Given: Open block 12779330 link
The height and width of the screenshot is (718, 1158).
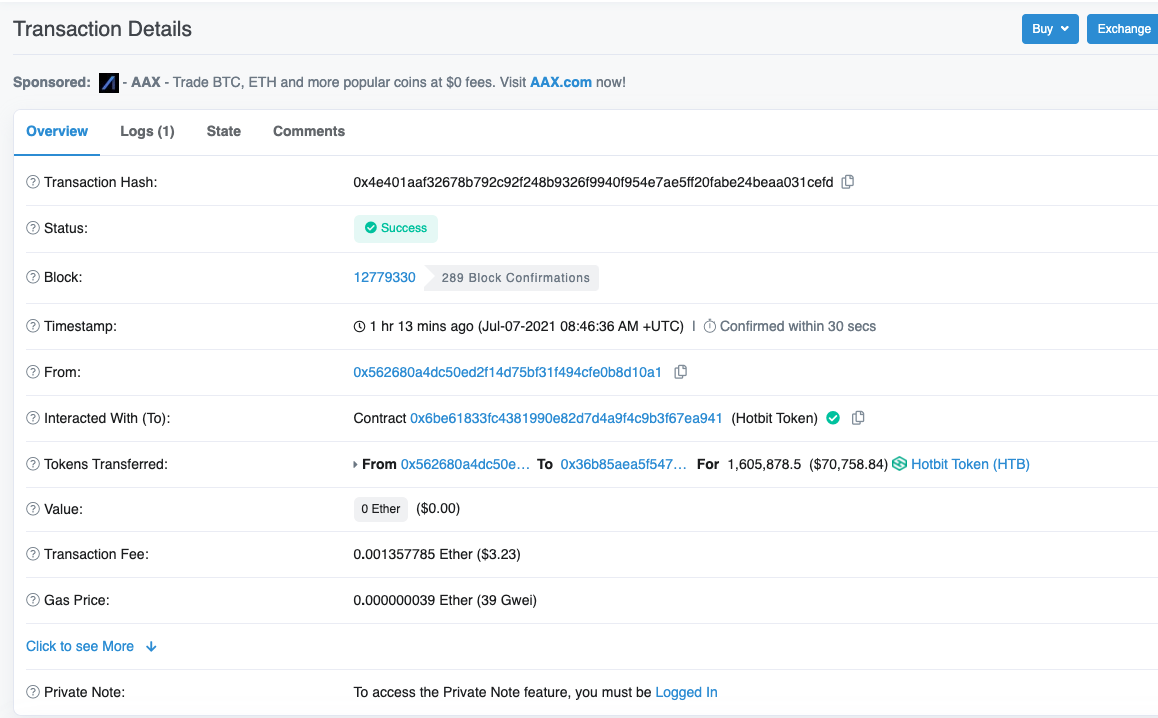Looking at the screenshot, I should 385,277.
